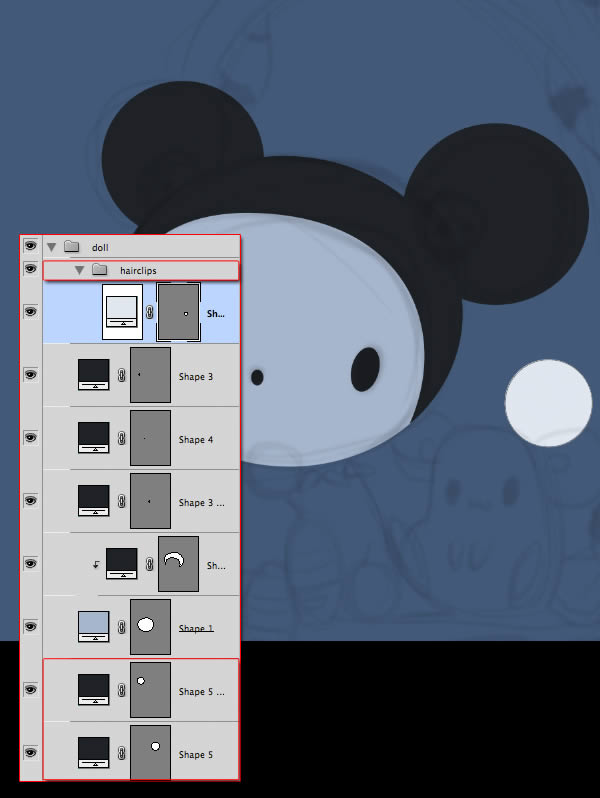Click the 'Sh...' name of the clipped layer
This screenshot has height=798, width=600.
pyautogui.click(x=216, y=565)
